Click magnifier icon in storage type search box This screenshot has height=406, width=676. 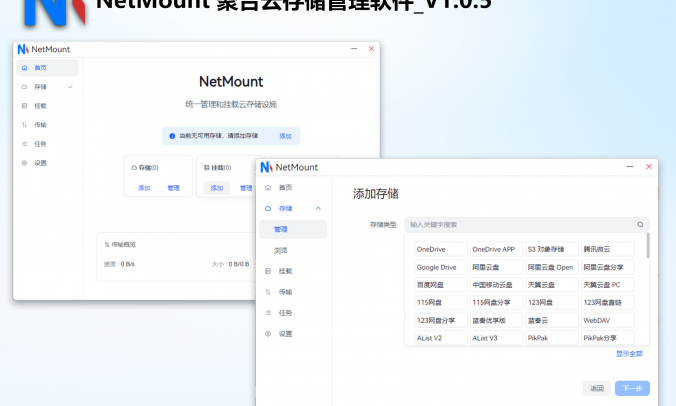point(640,225)
